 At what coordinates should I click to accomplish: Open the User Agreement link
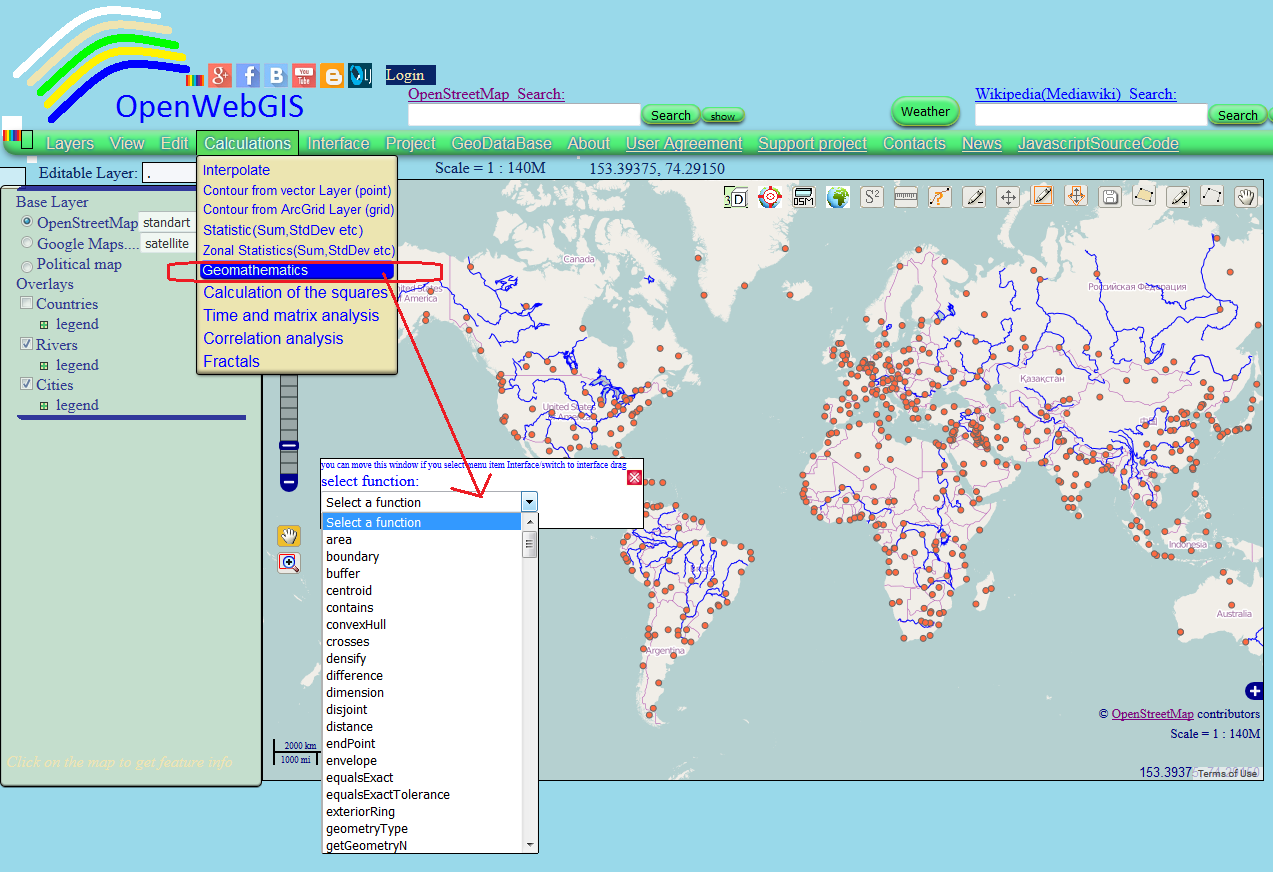[x=684, y=143]
